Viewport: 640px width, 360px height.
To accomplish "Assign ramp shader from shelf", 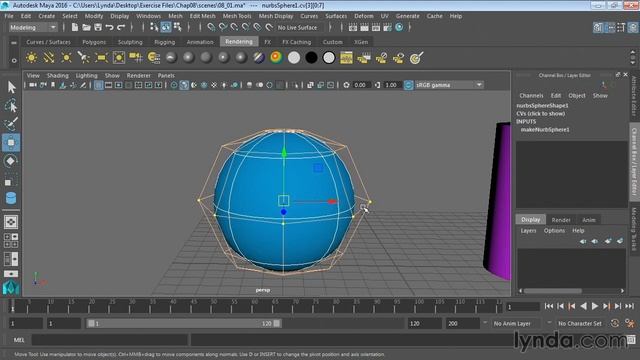I will tap(276, 58).
